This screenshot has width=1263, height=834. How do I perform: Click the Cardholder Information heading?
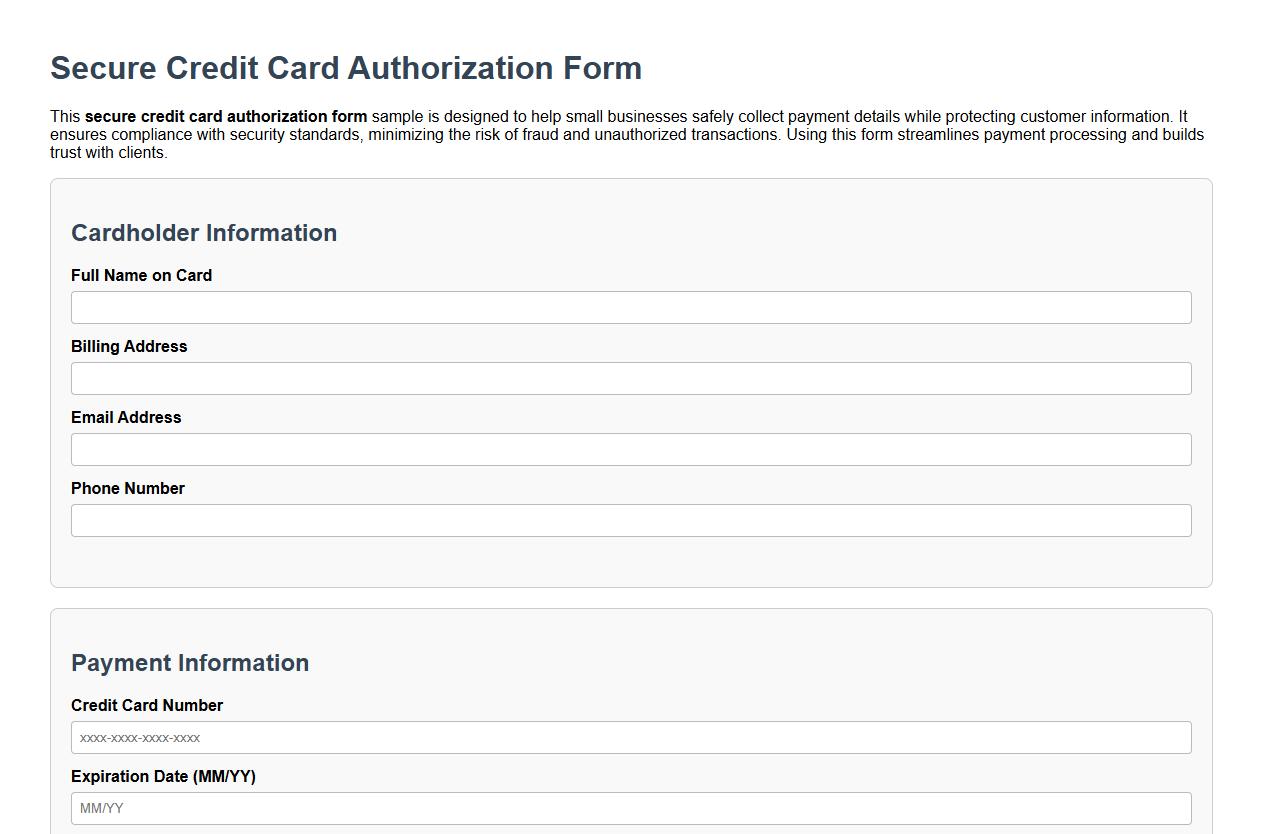pos(204,233)
